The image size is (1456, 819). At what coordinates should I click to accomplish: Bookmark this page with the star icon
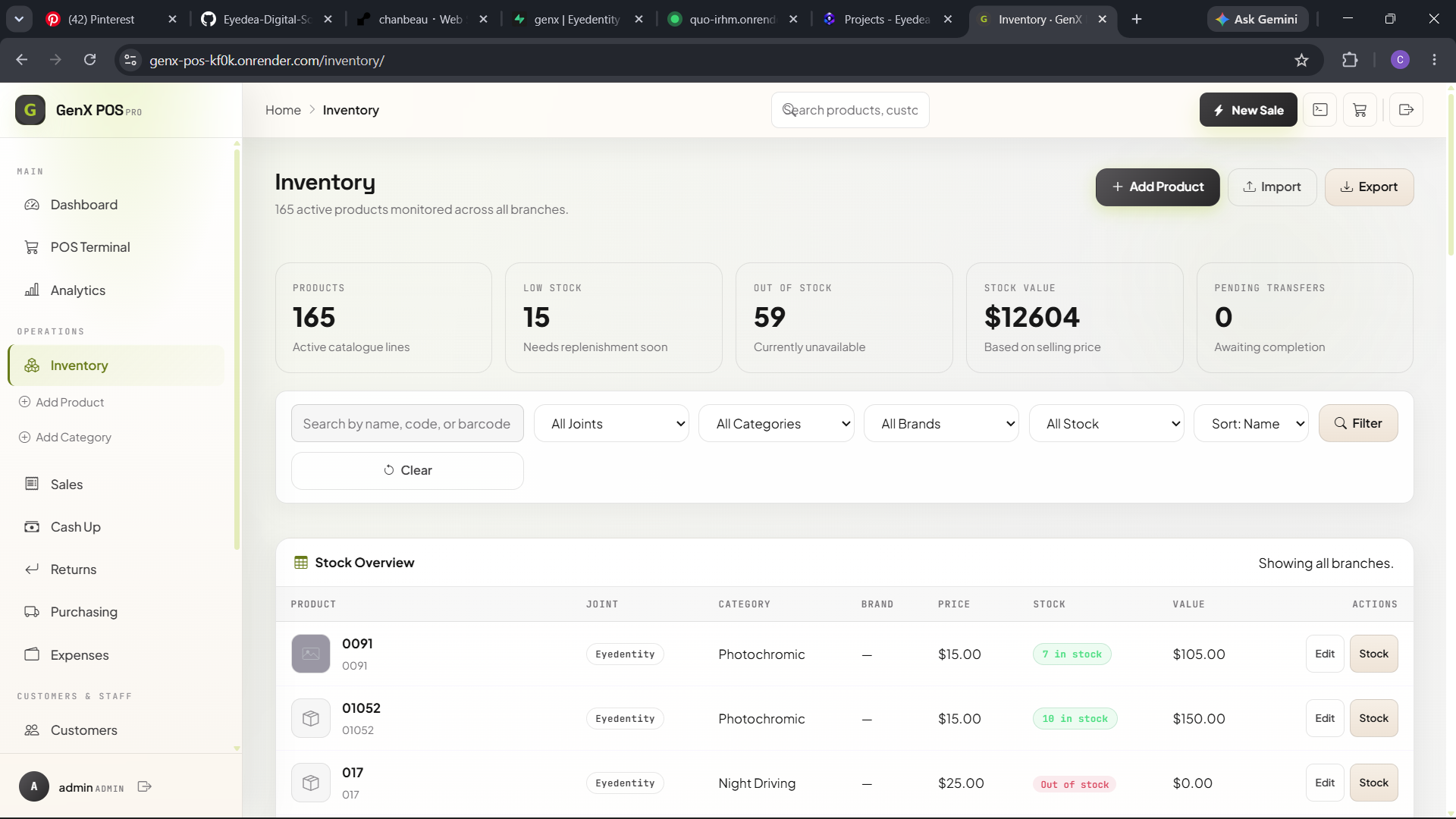tap(1301, 60)
